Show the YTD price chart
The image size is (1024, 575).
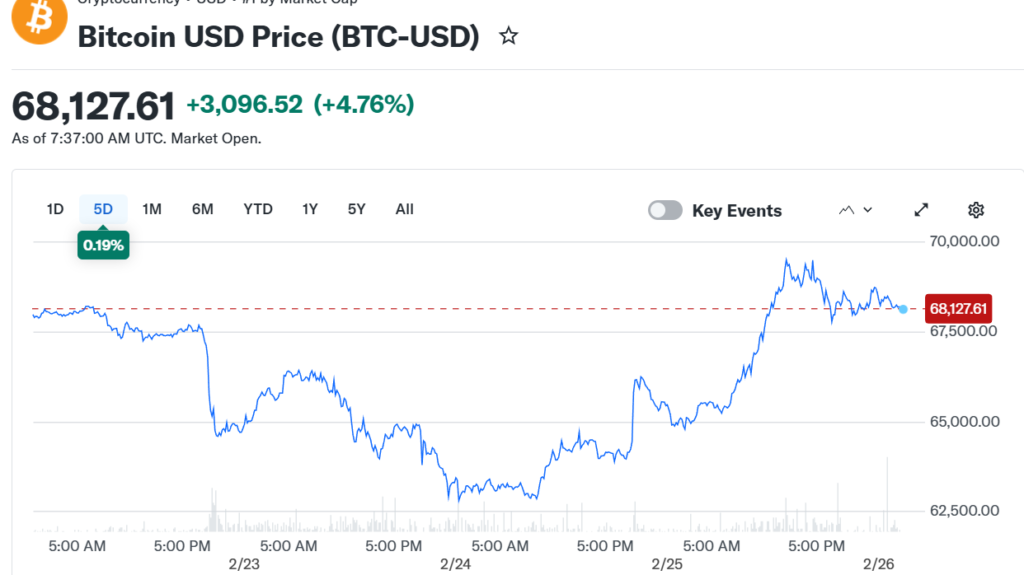point(258,209)
